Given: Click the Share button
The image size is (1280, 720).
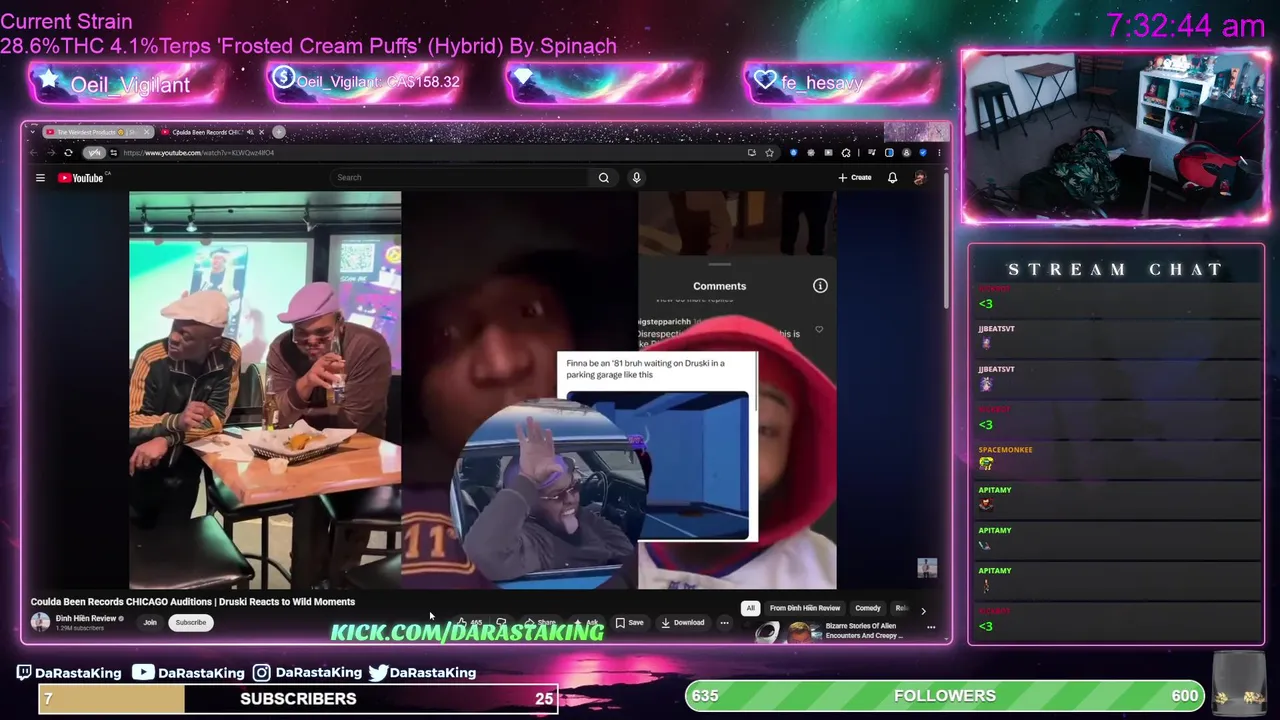Looking at the screenshot, I should 540,622.
